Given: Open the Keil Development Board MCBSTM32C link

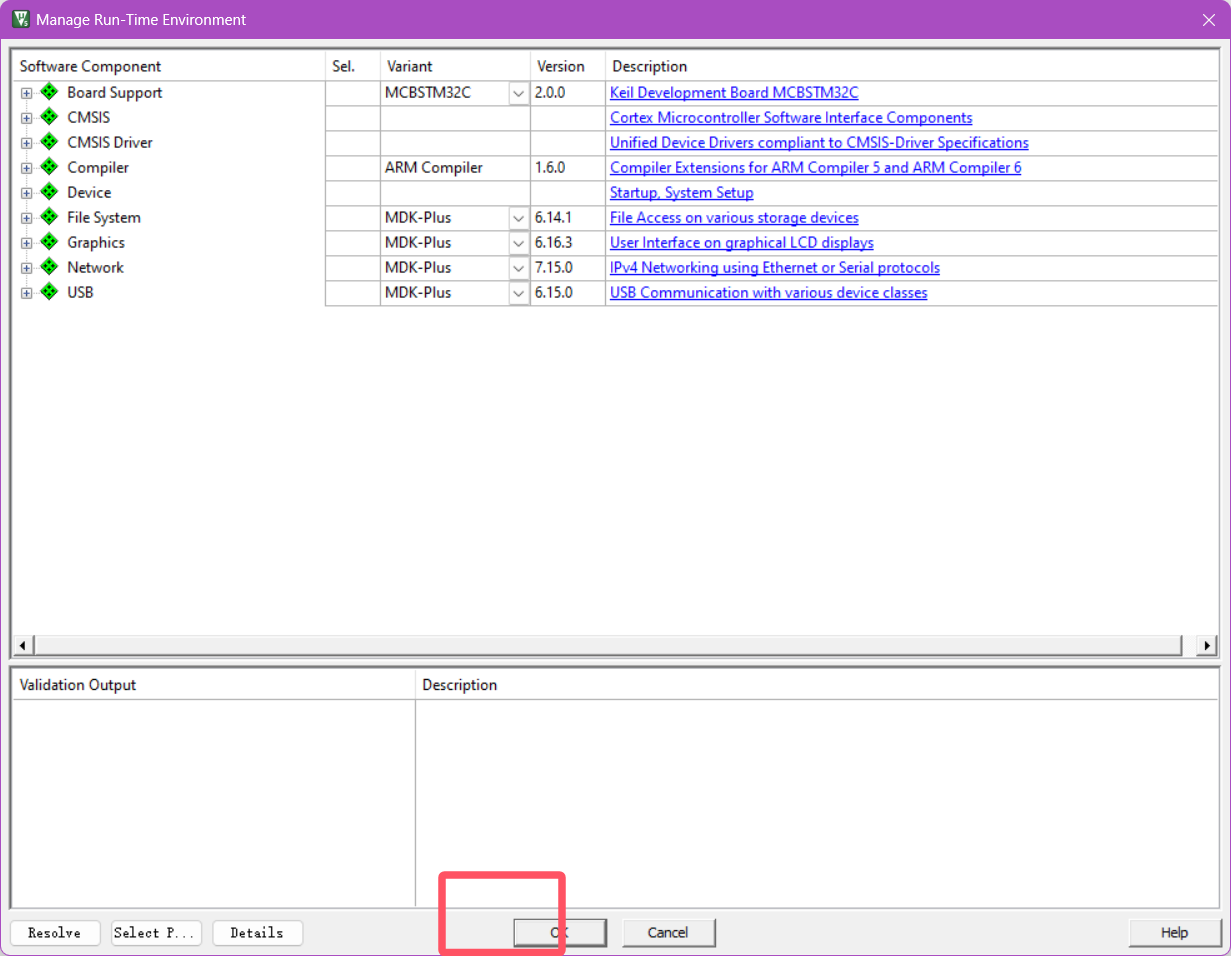Looking at the screenshot, I should (x=734, y=92).
